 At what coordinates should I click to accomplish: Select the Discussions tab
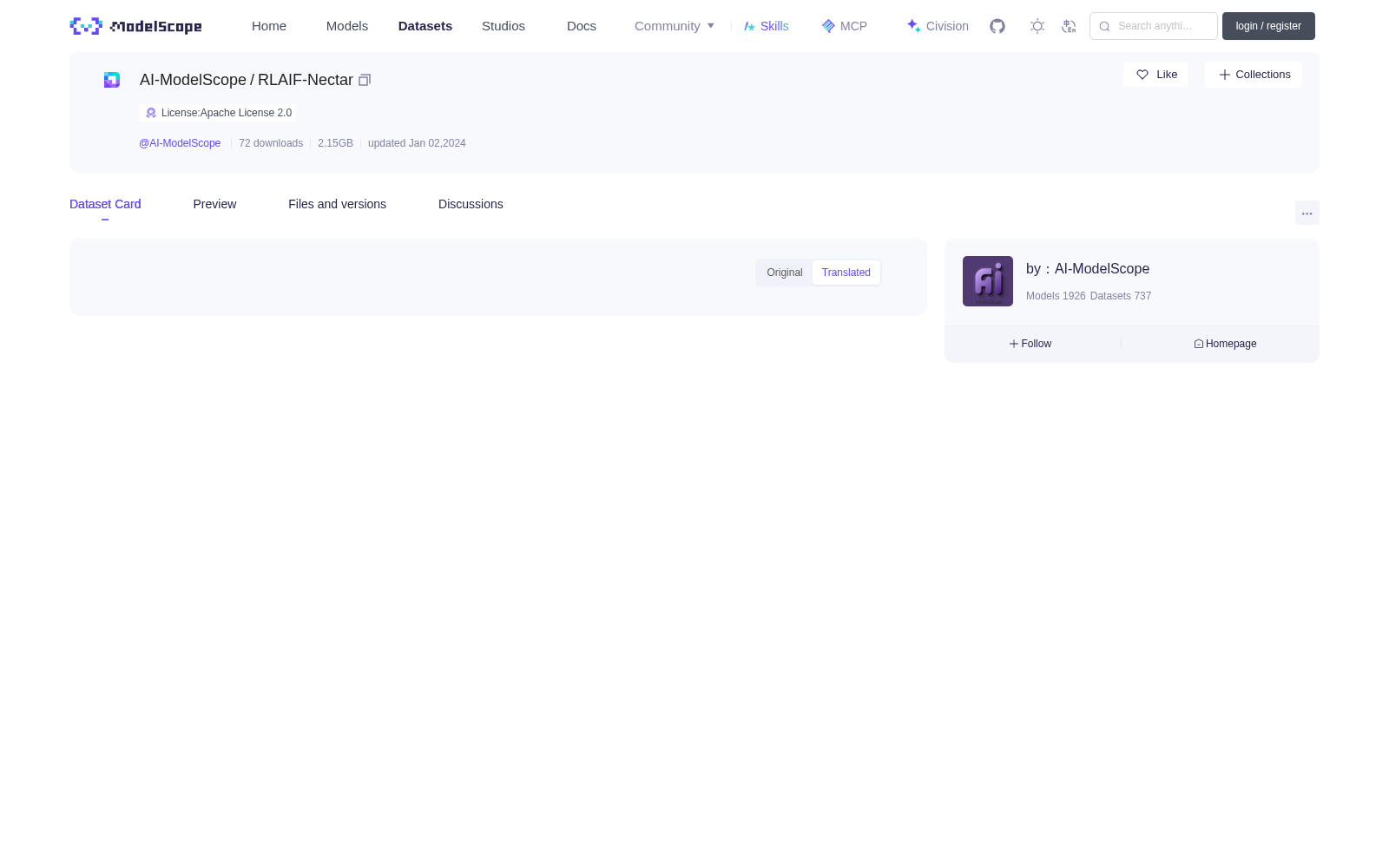[x=471, y=204]
